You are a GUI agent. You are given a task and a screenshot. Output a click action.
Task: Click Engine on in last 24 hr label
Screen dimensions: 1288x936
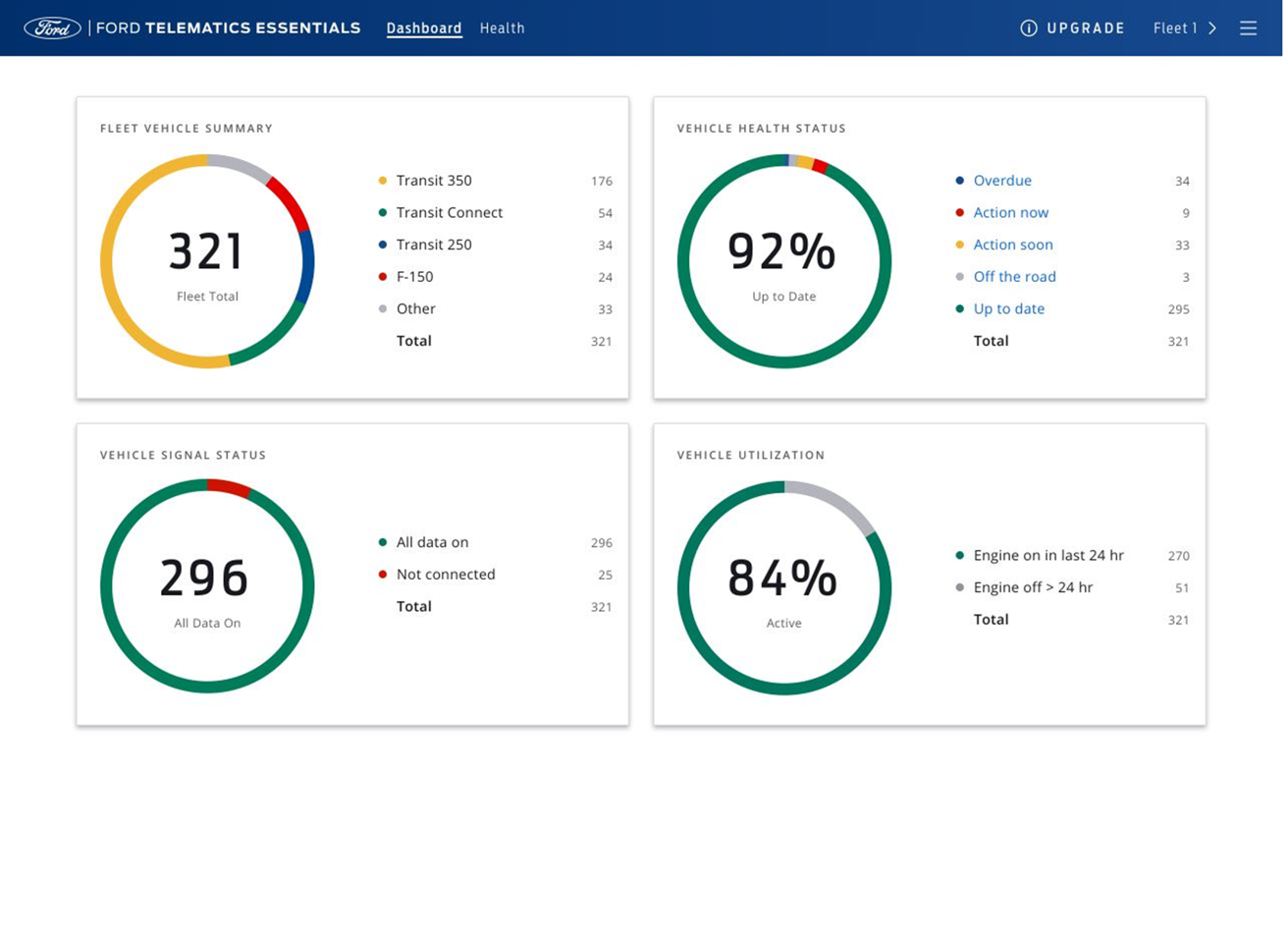1048,555
